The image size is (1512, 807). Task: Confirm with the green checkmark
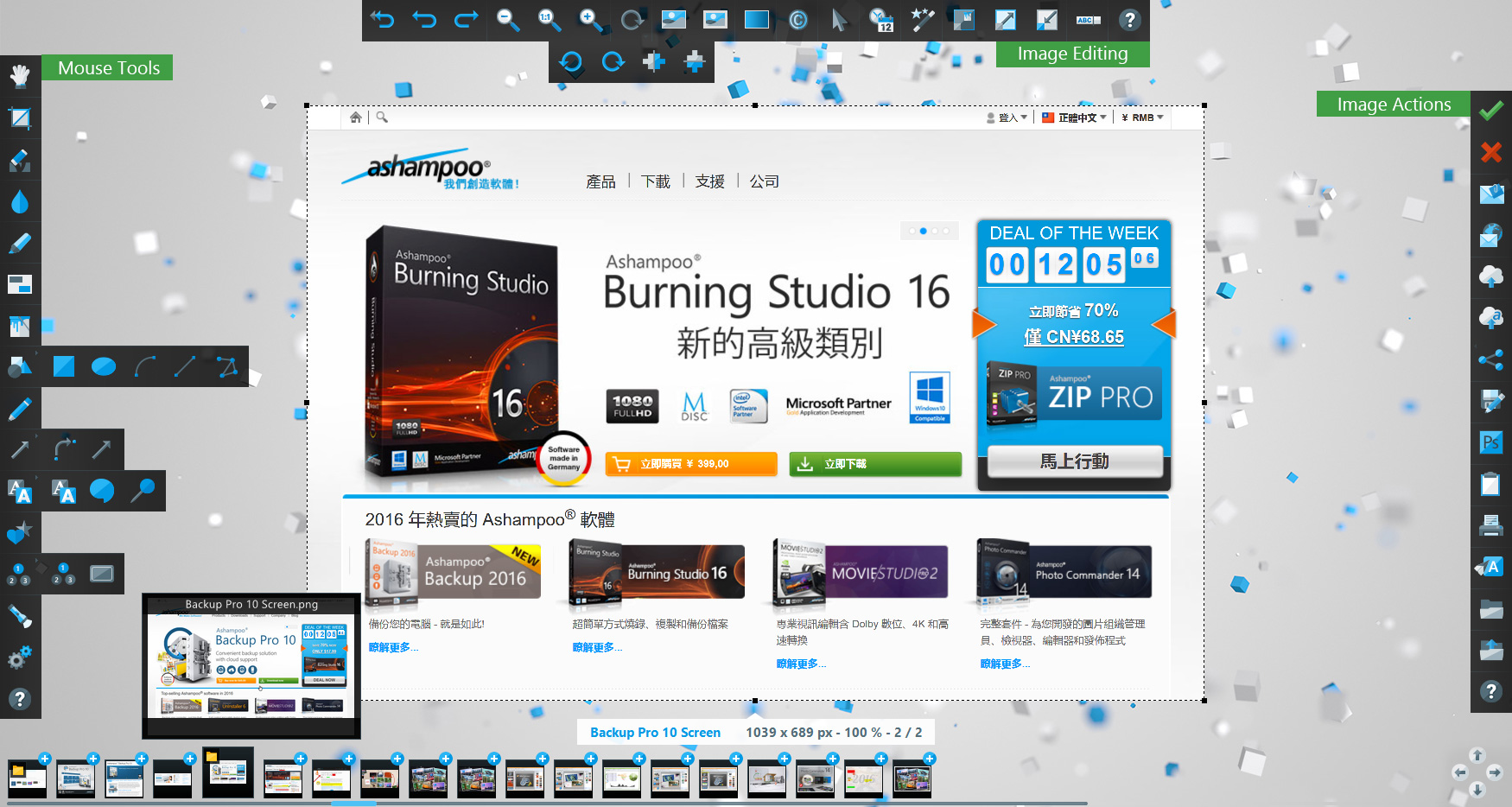pos(1490,111)
